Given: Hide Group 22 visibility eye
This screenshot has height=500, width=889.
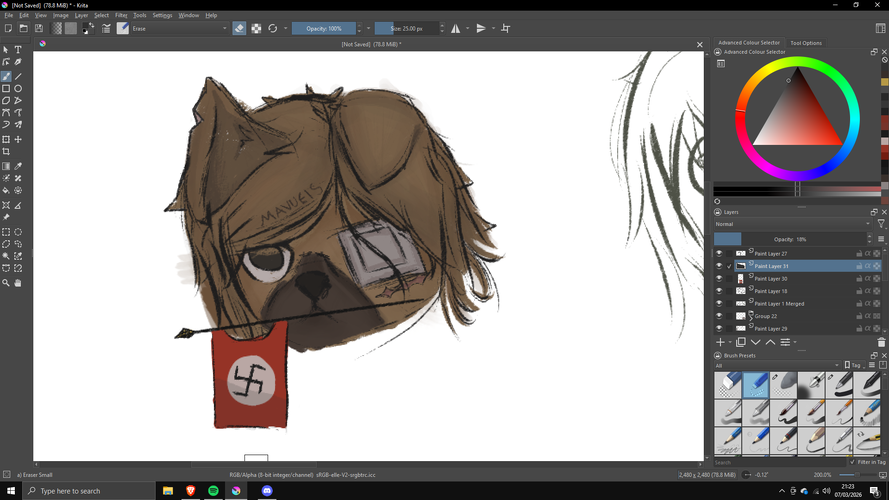Looking at the screenshot, I should pyautogui.click(x=719, y=316).
